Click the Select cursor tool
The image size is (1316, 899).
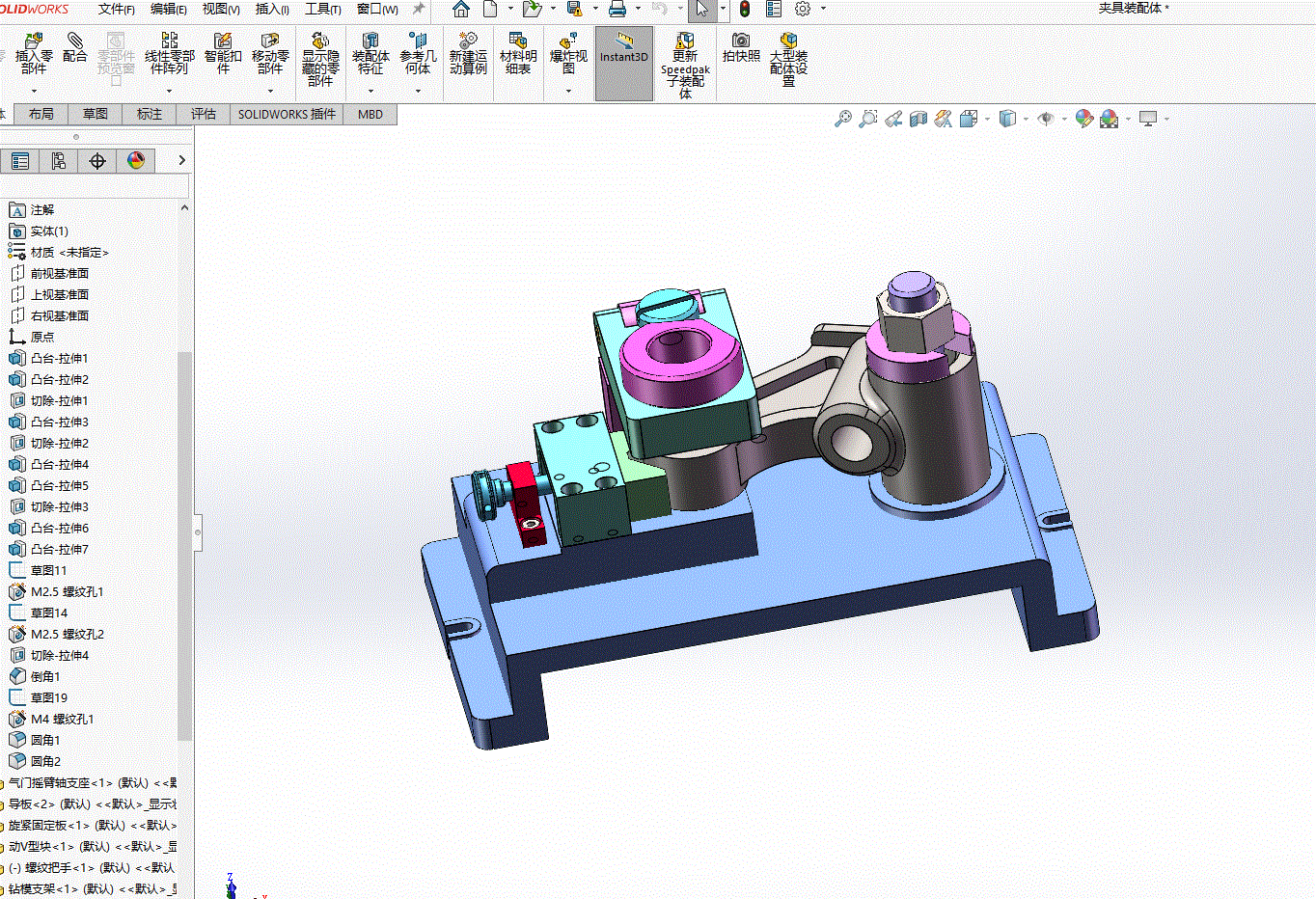pos(701,10)
